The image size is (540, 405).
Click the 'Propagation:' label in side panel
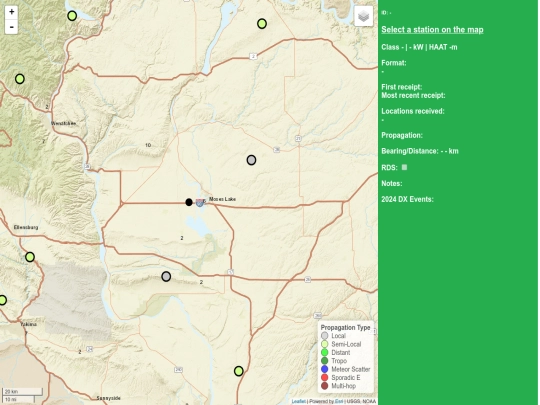(402, 135)
